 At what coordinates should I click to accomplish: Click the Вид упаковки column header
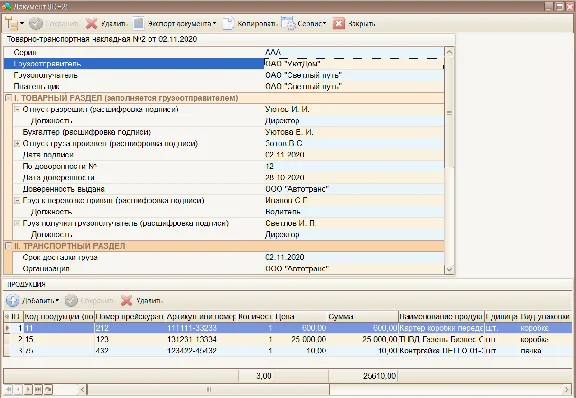(545, 316)
